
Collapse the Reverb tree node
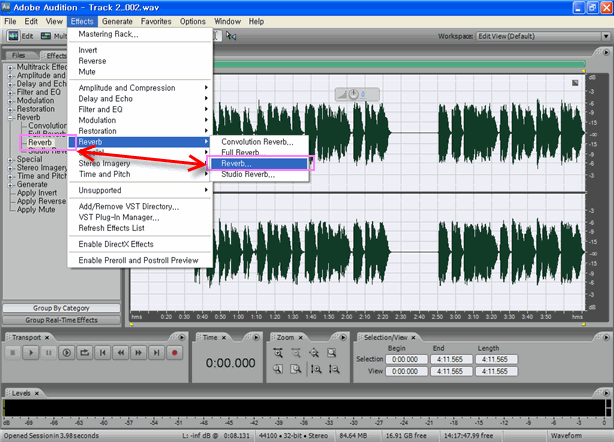11,118
